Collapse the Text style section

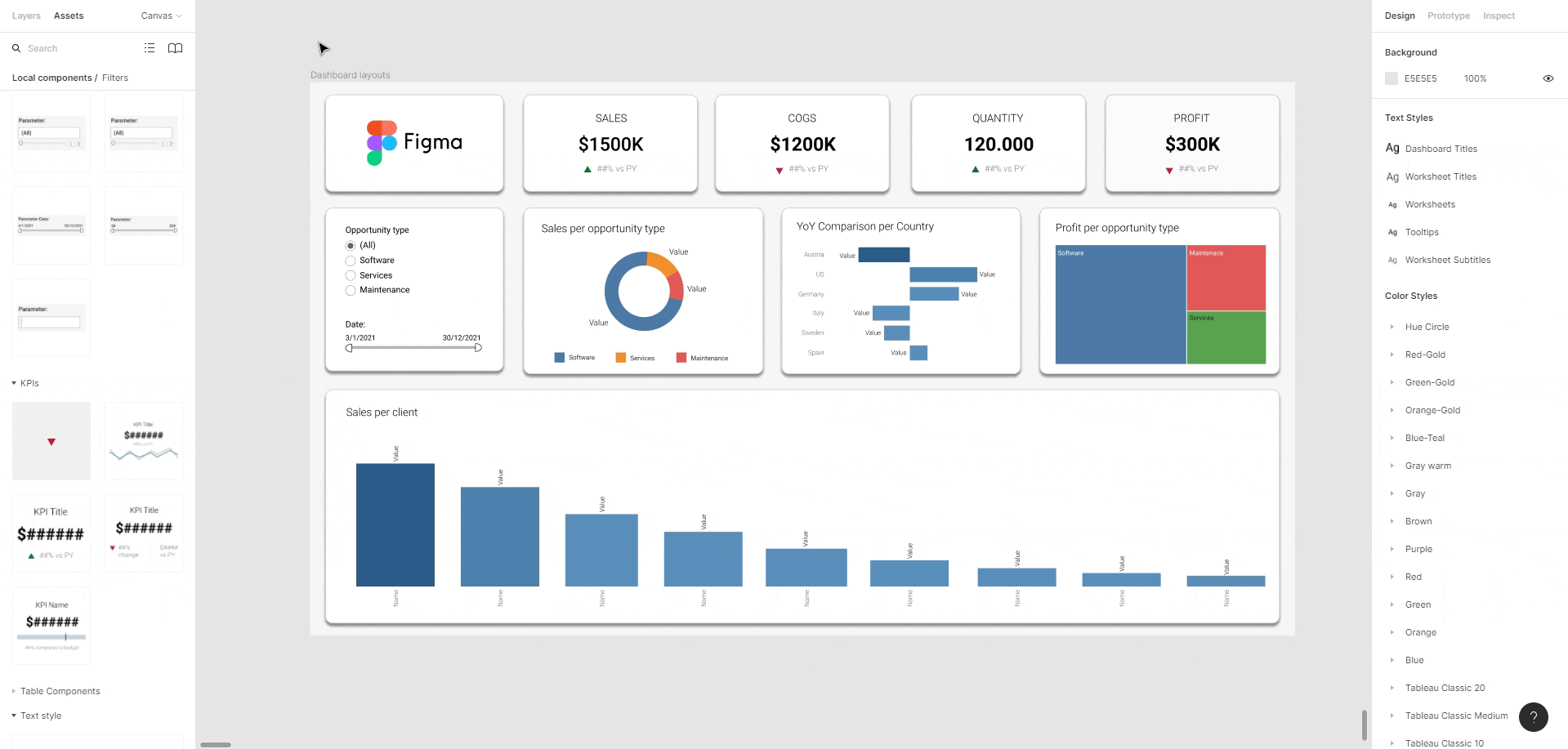click(14, 716)
